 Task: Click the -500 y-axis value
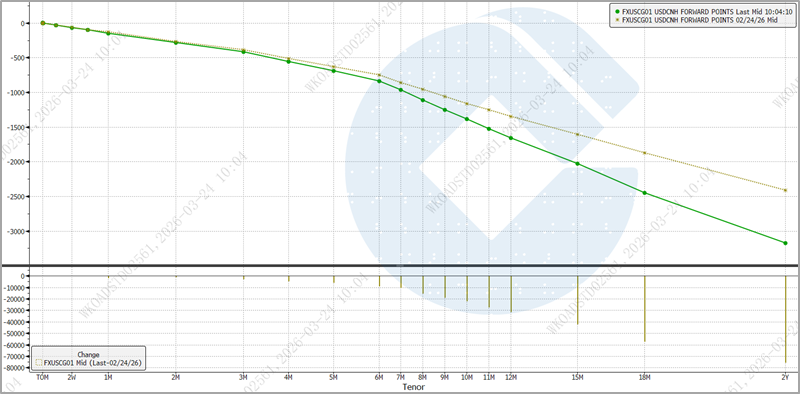17,58
